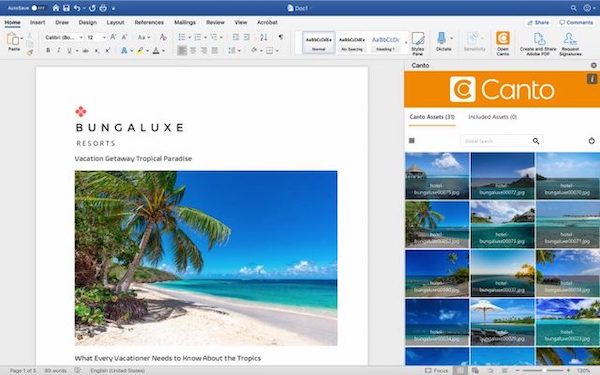Open the Mailings tab
Screen dimensions: 600x375
(185, 23)
